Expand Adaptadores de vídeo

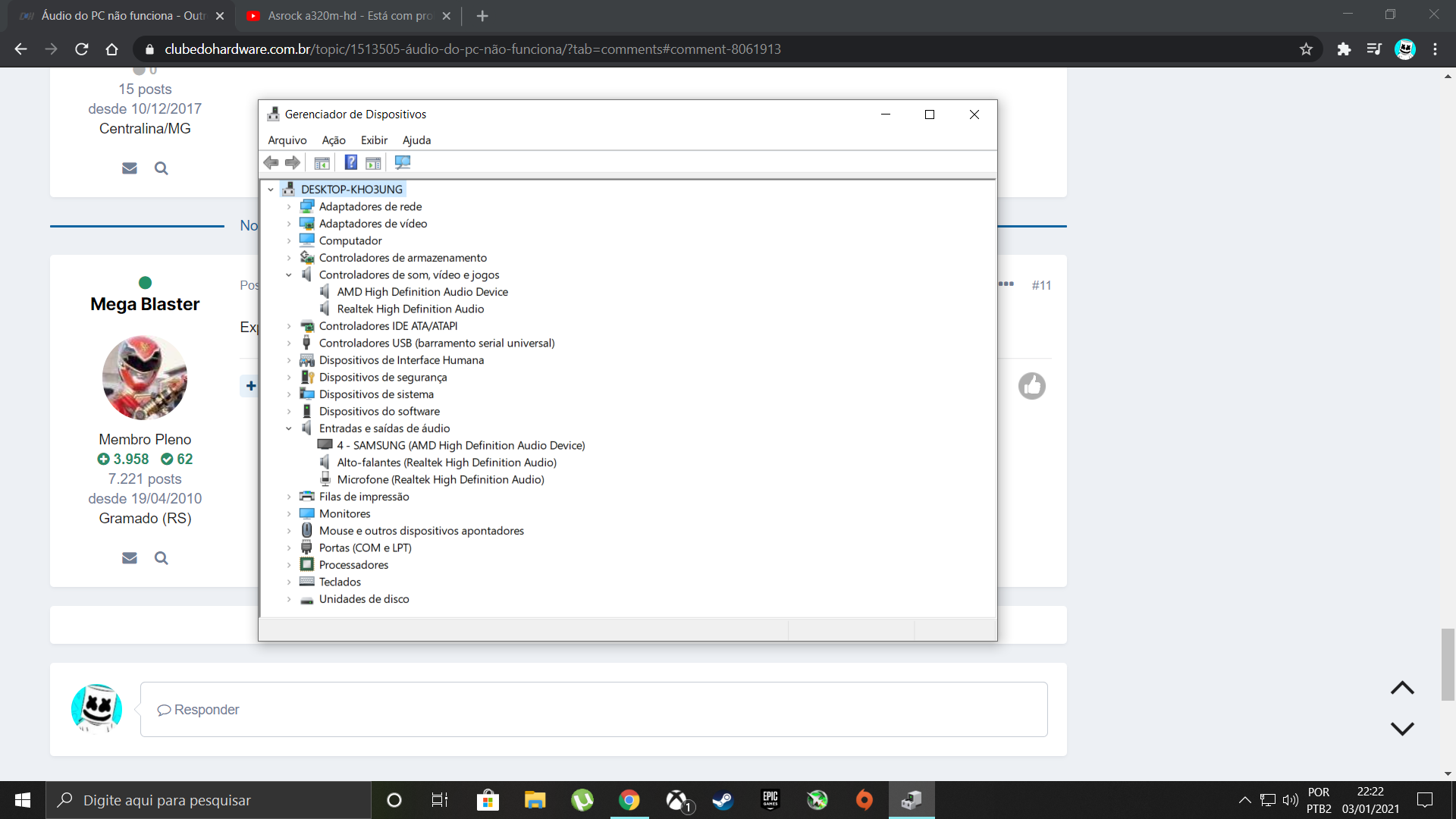pyautogui.click(x=289, y=224)
